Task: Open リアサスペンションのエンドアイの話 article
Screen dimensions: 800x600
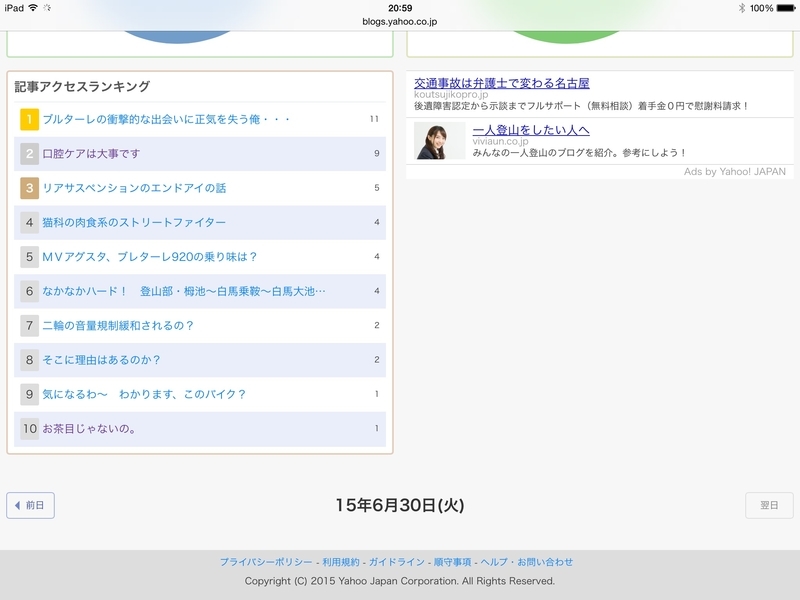Action: click(134, 188)
